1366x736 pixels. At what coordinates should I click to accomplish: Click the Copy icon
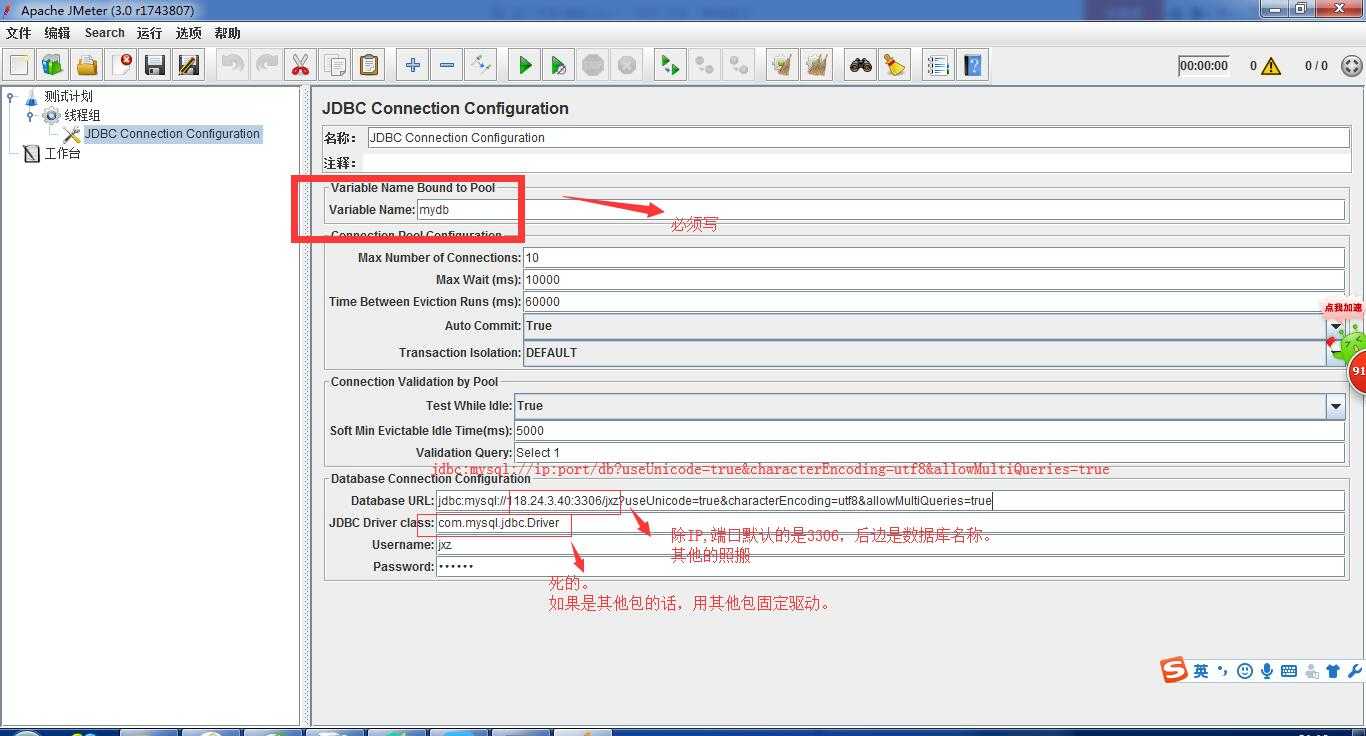coord(334,65)
